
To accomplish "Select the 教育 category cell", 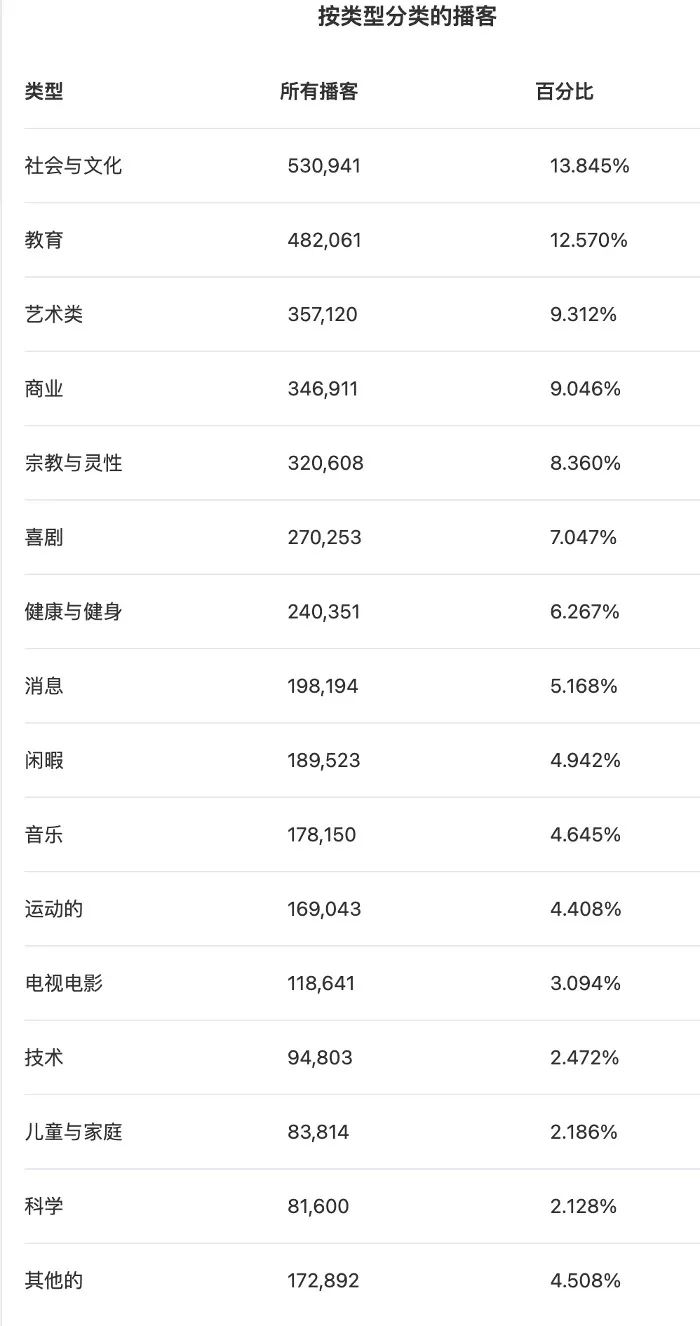I will pyautogui.click(x=44, y=240).
